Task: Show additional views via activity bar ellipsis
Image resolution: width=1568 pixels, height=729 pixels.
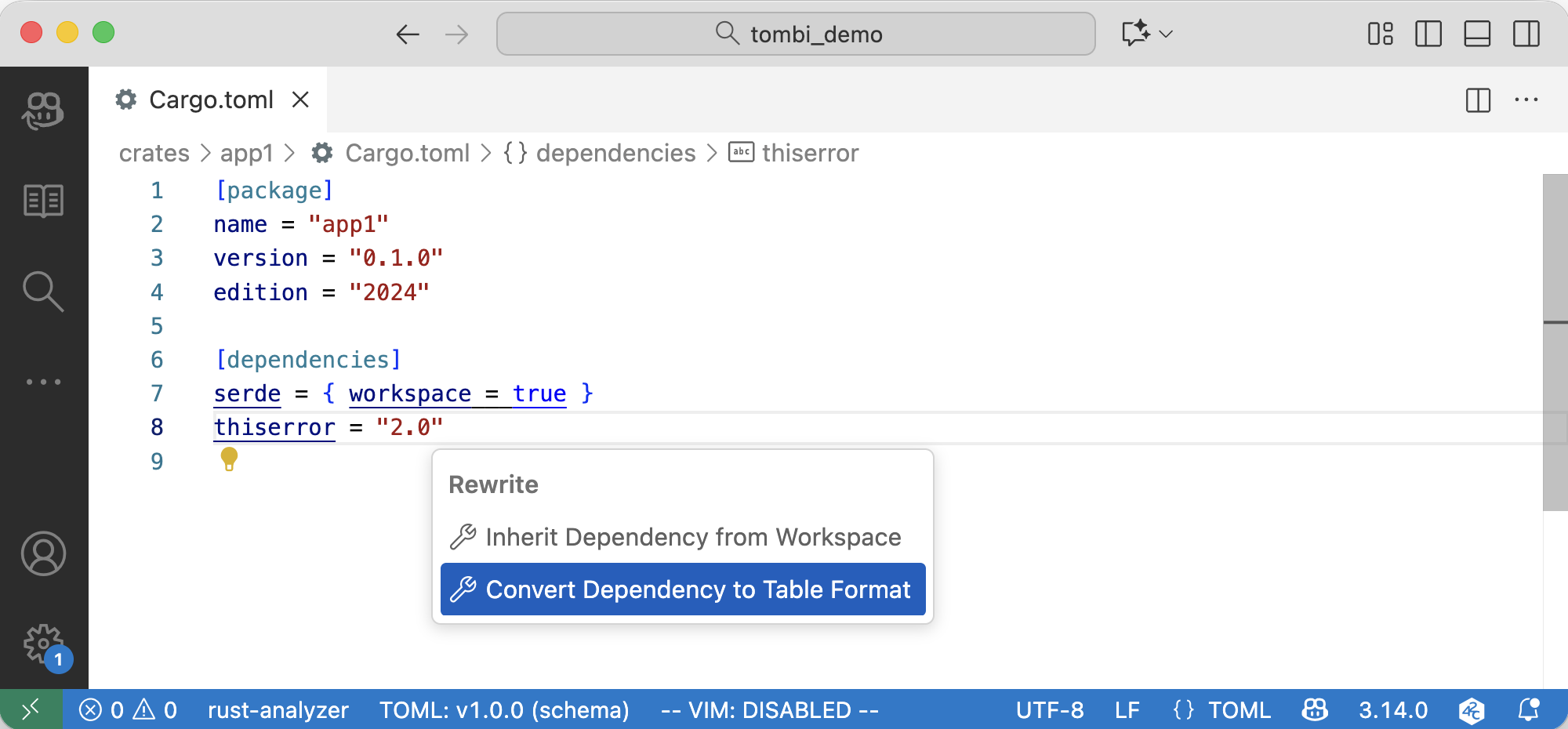Action: pos(43,383)
